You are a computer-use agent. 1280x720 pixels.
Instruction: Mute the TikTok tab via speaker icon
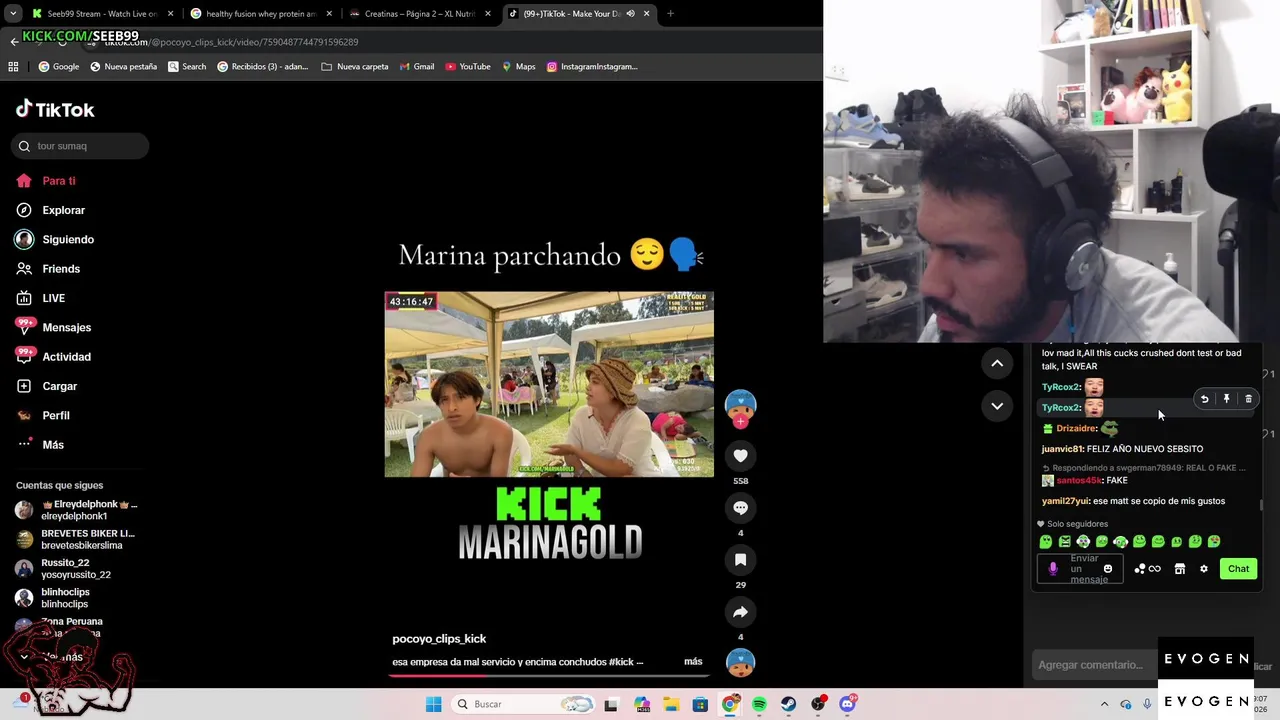(630, 14)
